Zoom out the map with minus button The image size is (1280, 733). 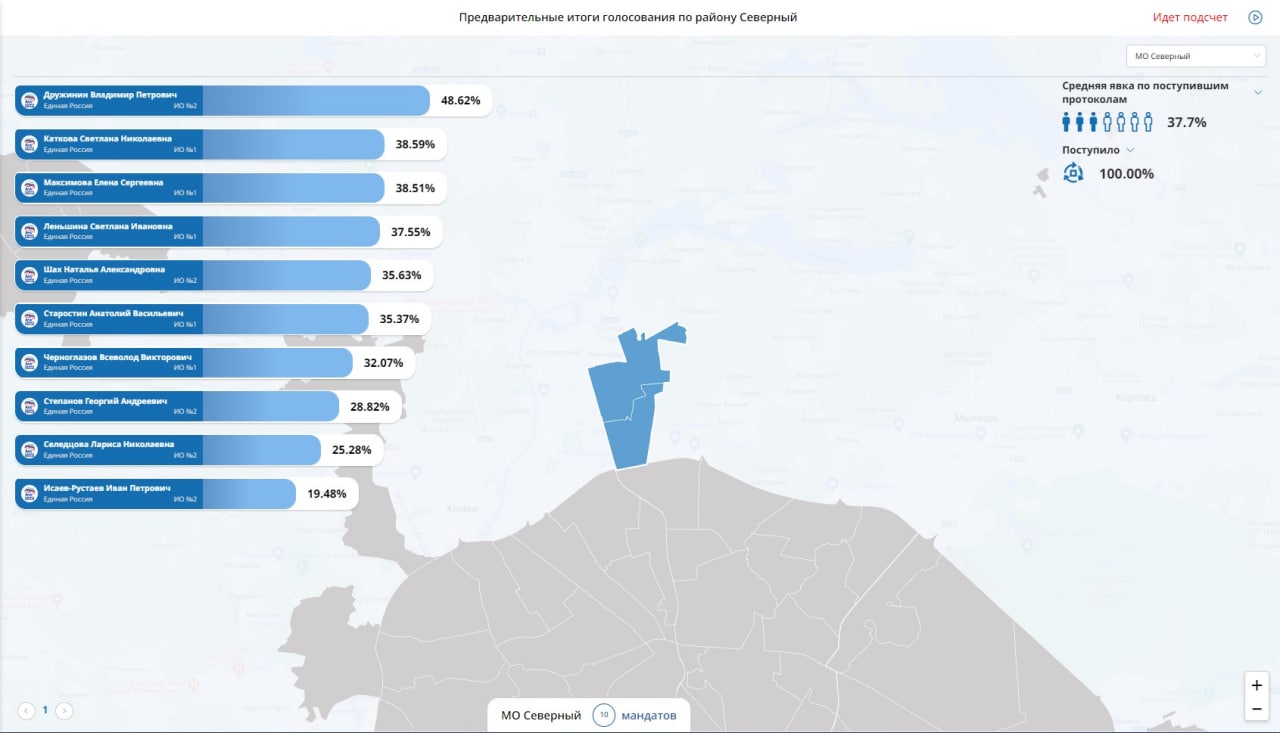coord(1257,709)
